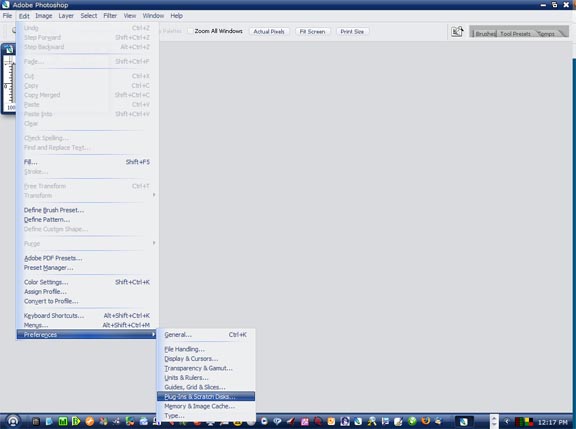
Task: Open the Image menu
Action: (44, 16)
